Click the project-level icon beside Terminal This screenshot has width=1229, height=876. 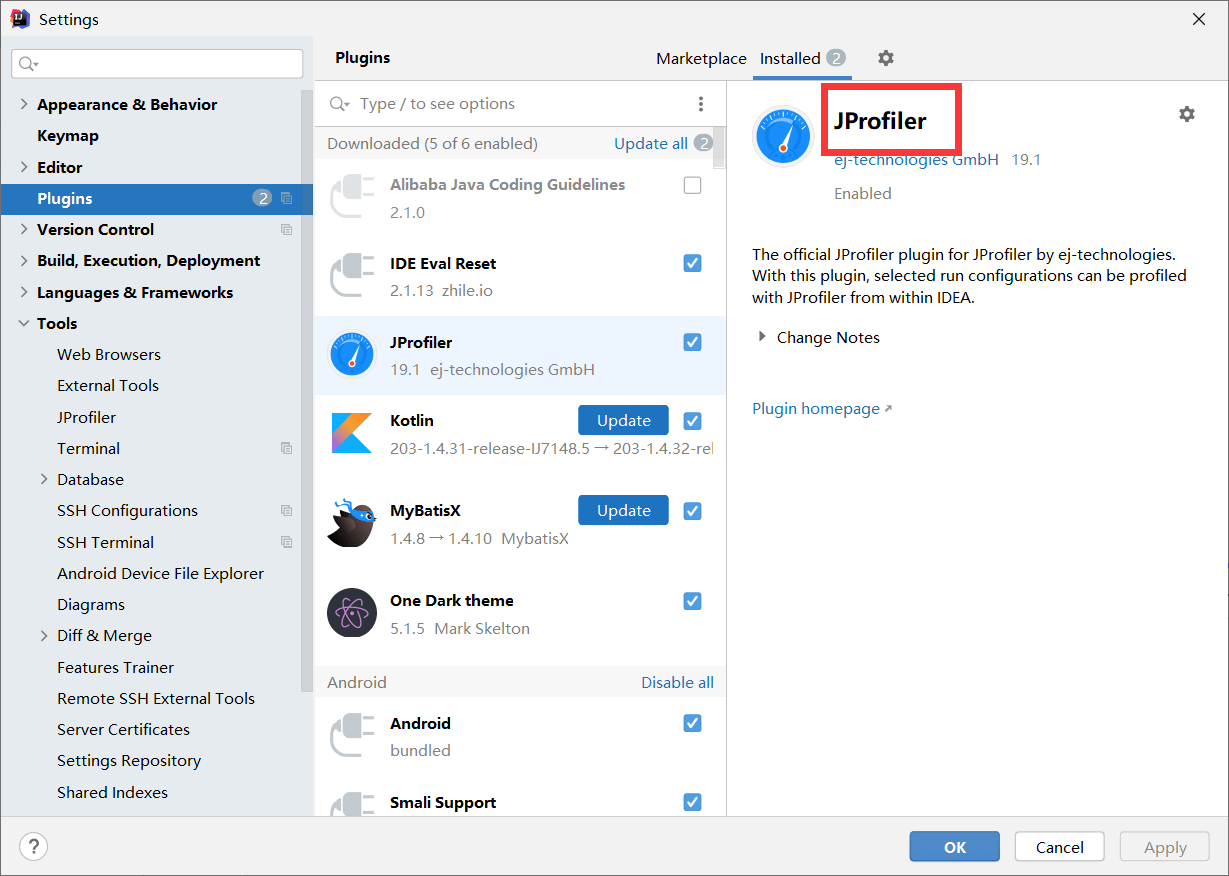(x=287, y=448)
